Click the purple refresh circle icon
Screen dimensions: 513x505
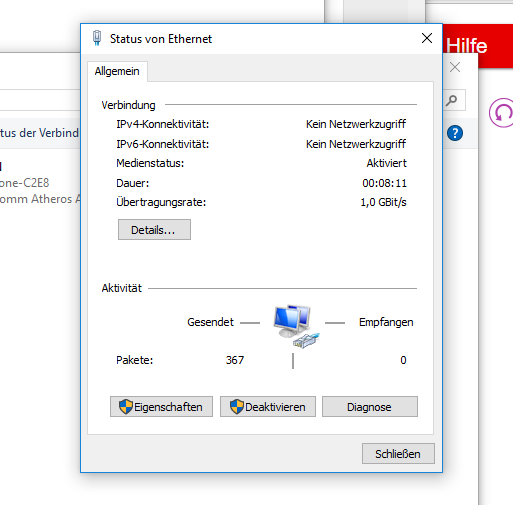click(x=501, y=113)
